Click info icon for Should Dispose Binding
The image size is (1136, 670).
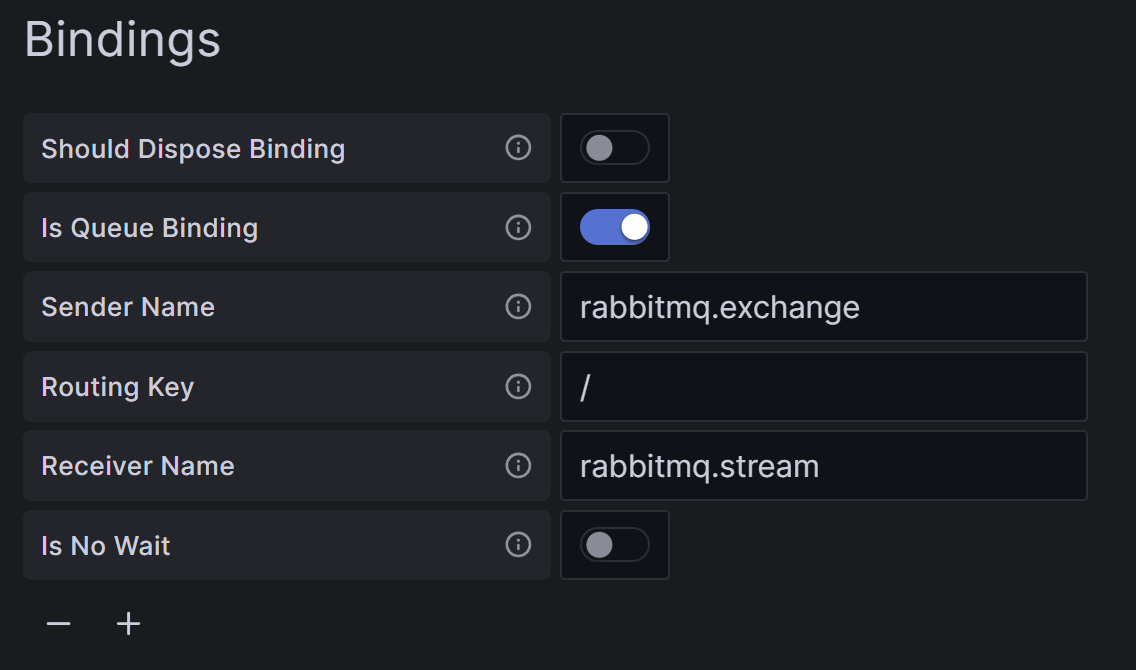point(518,148)
